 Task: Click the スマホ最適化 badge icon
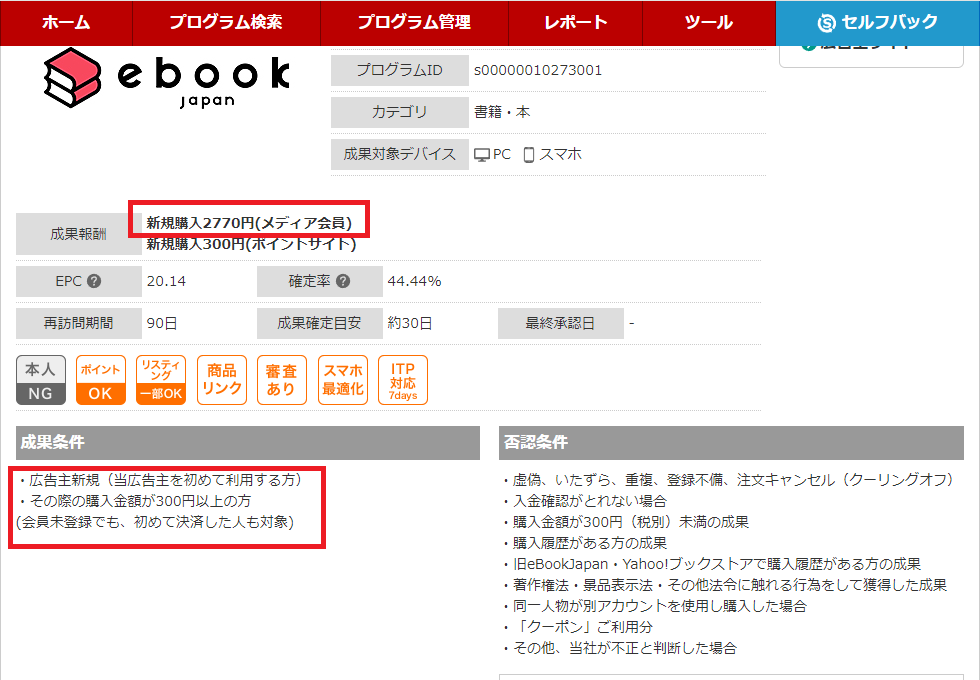point(343,381)
